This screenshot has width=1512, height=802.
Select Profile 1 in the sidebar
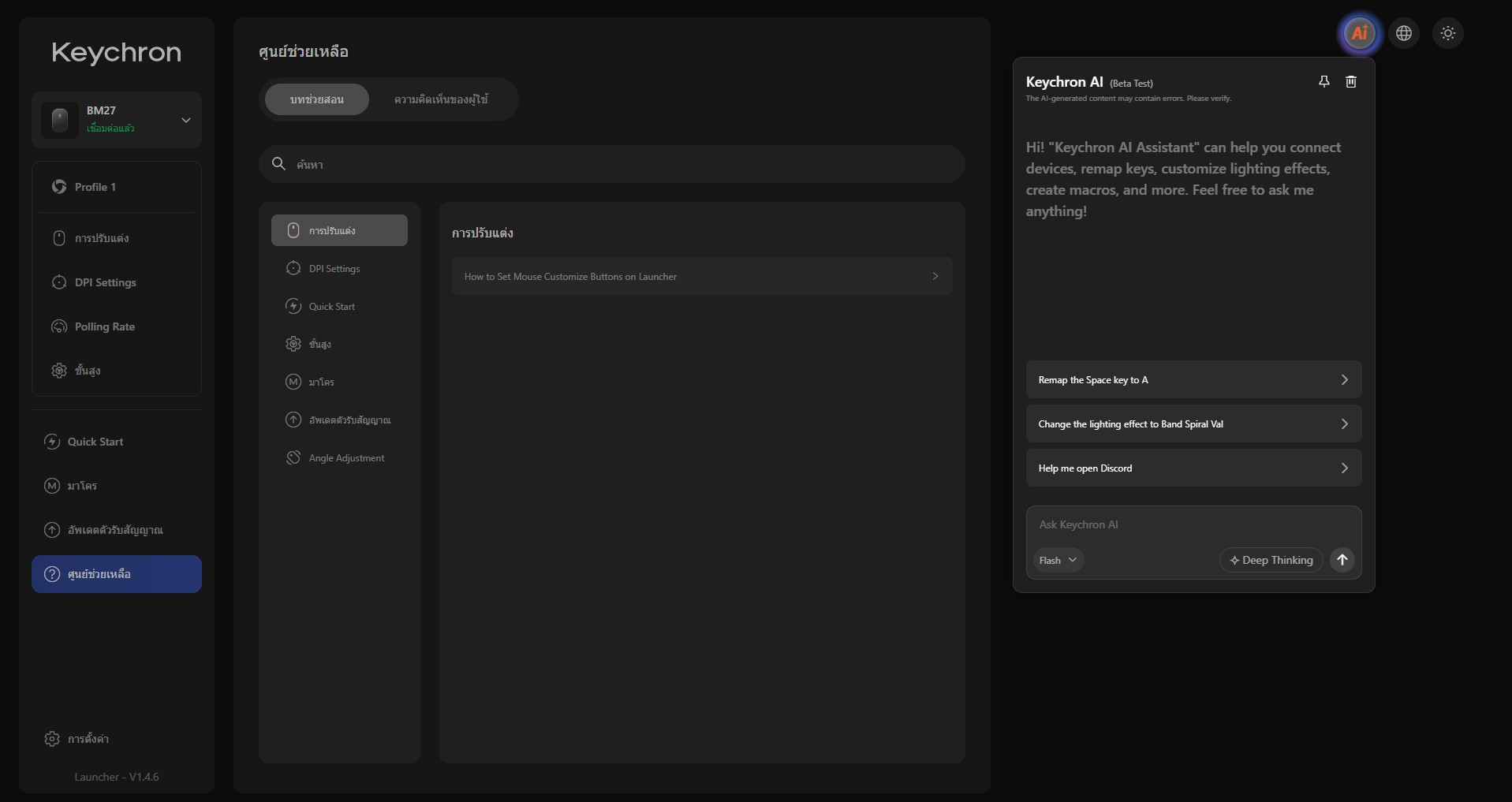pyautogui.click(x=117, y=187)
